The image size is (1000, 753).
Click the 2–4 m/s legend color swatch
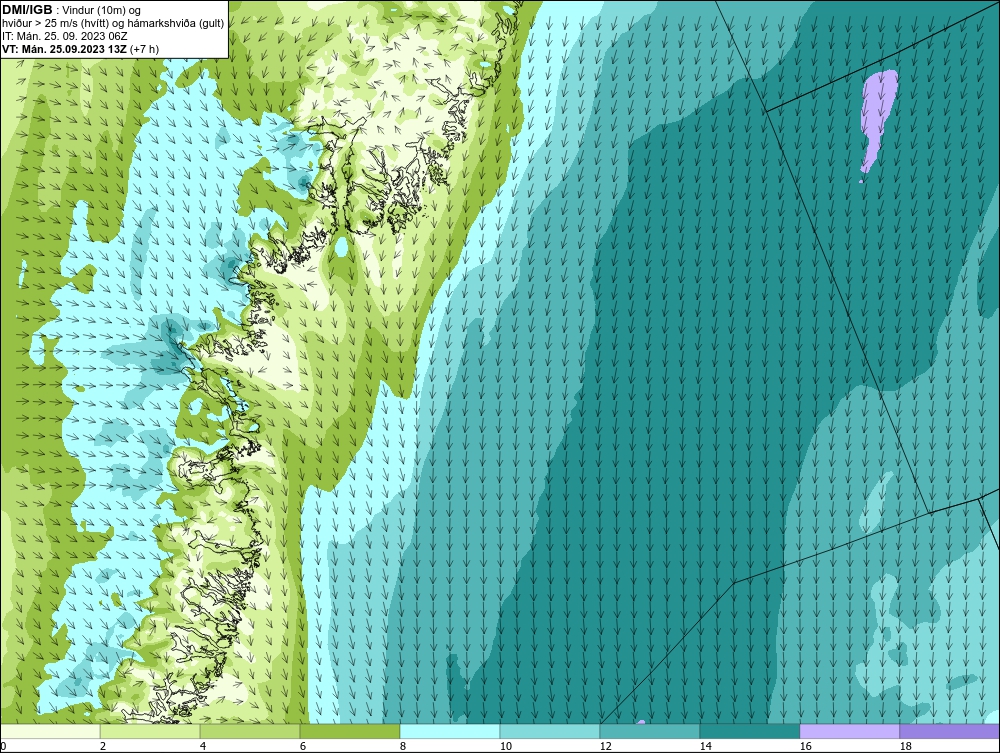pyautogui.click(x=150, y=731)
